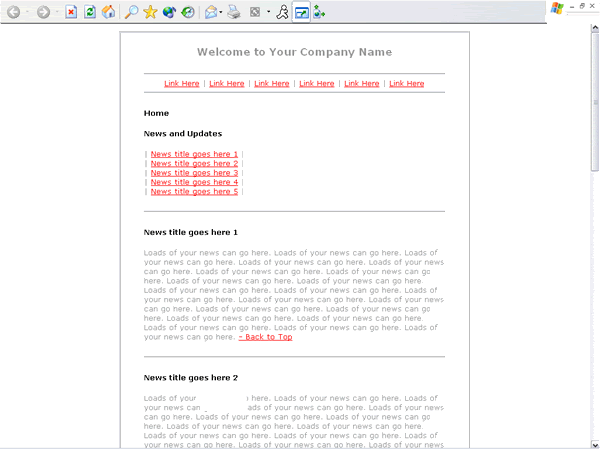The image size is (600, 450).
Task: Expand the Mail envelope dropdown arrow
Action: click(221, 12)
